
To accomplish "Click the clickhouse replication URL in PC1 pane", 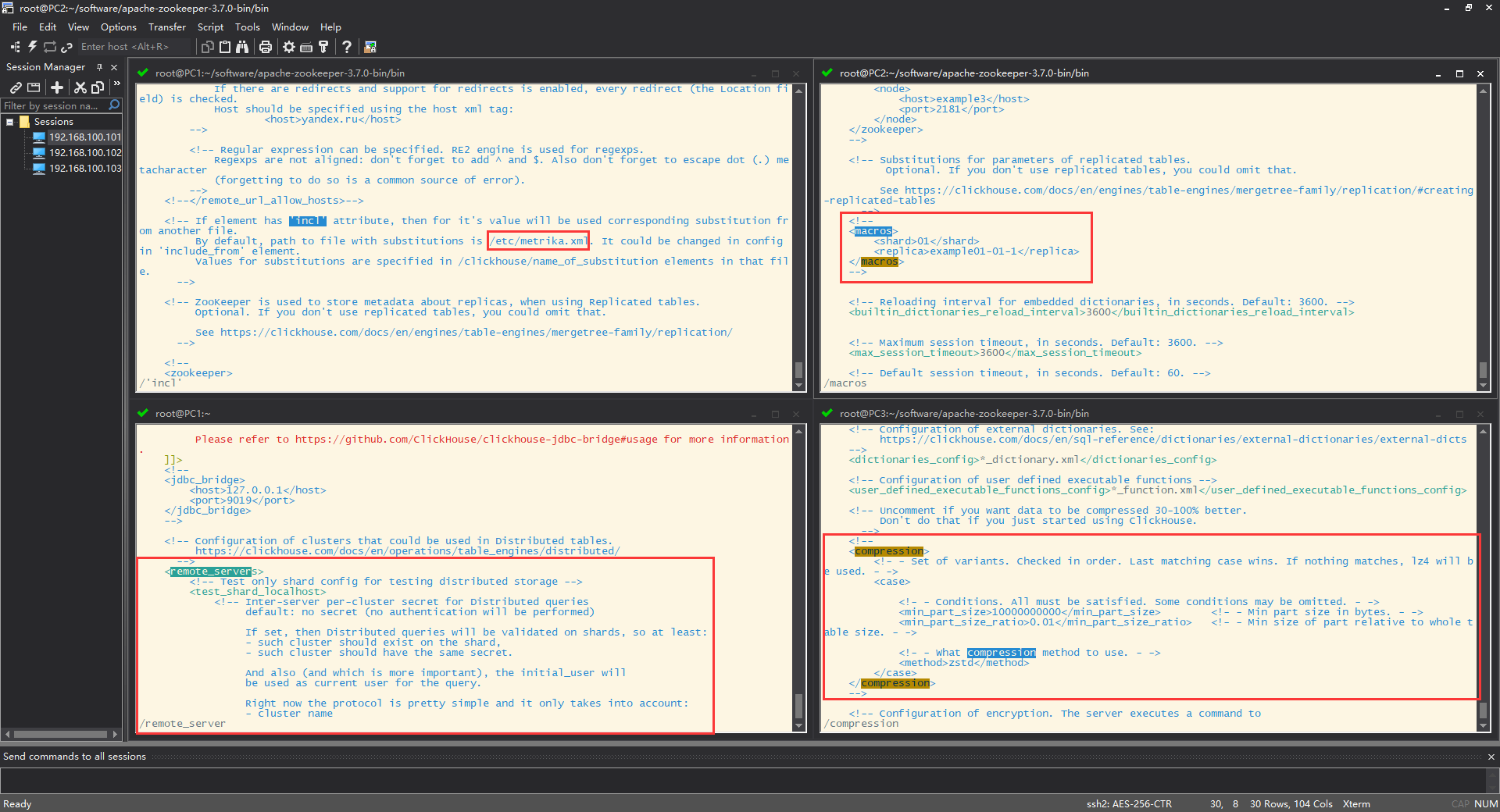I will 477,333.
